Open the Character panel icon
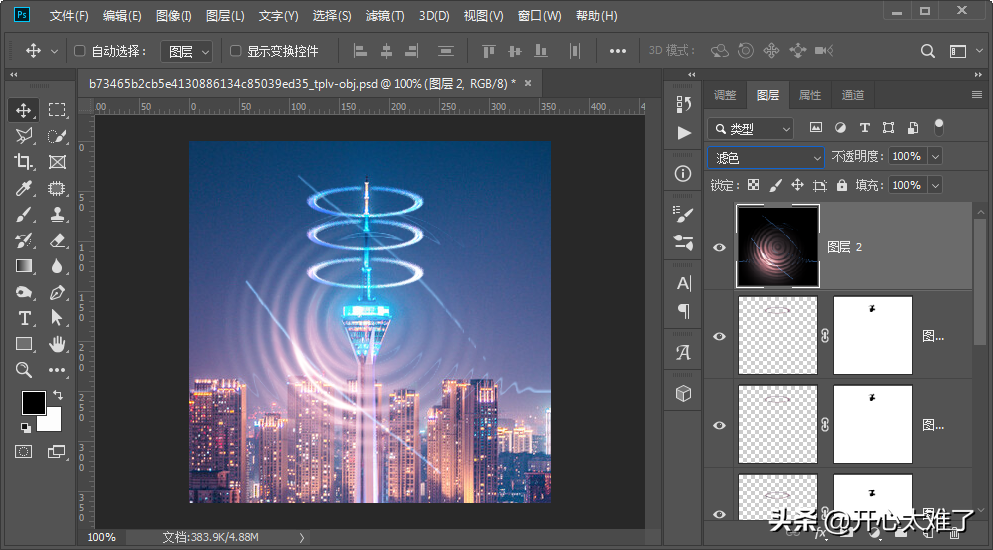Image resolution: width=993 pixels, height=550 pixels. 684,283
